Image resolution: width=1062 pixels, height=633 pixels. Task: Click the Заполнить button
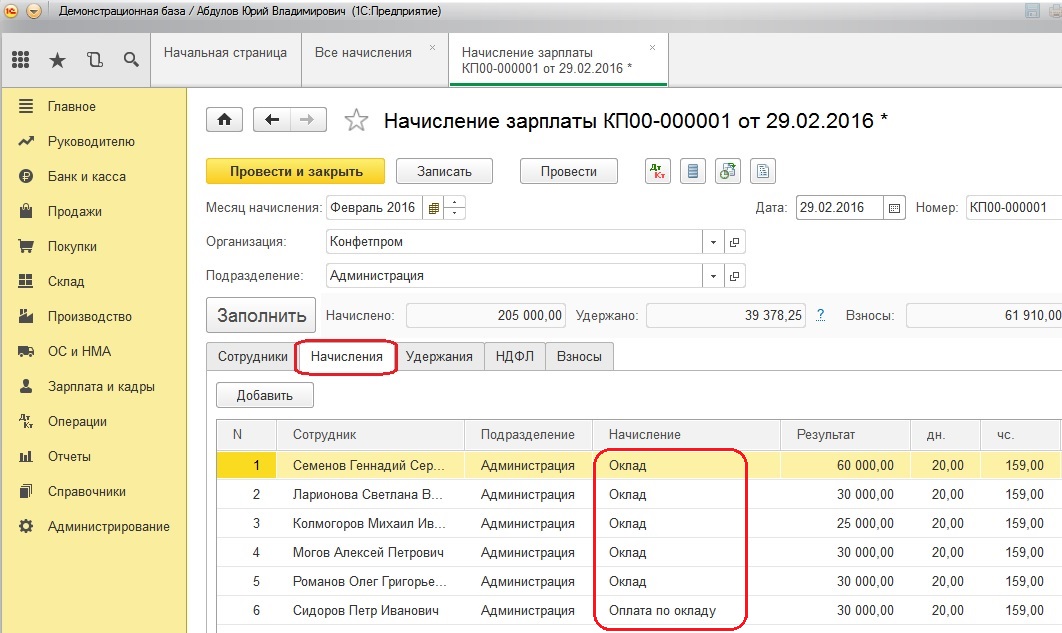click(x=261, y=315)
